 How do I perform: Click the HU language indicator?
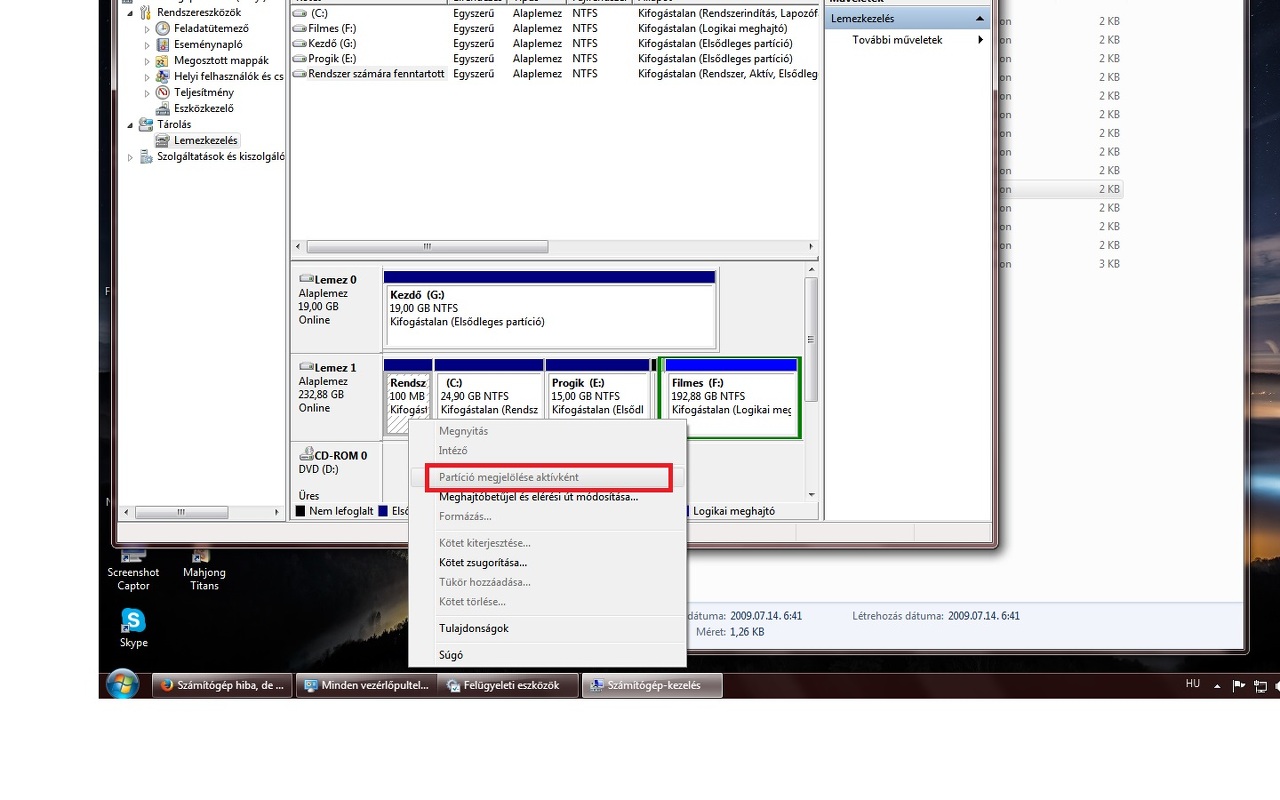(x=1192, y=684)
